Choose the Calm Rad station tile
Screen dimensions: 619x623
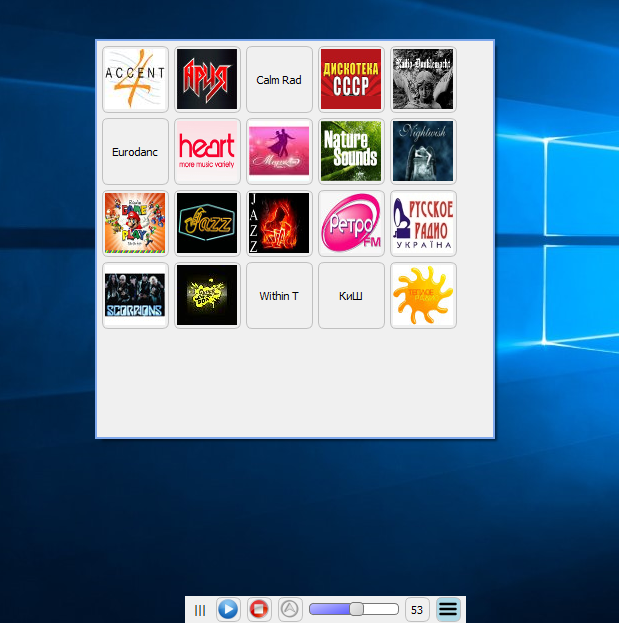tap(279, 79)
